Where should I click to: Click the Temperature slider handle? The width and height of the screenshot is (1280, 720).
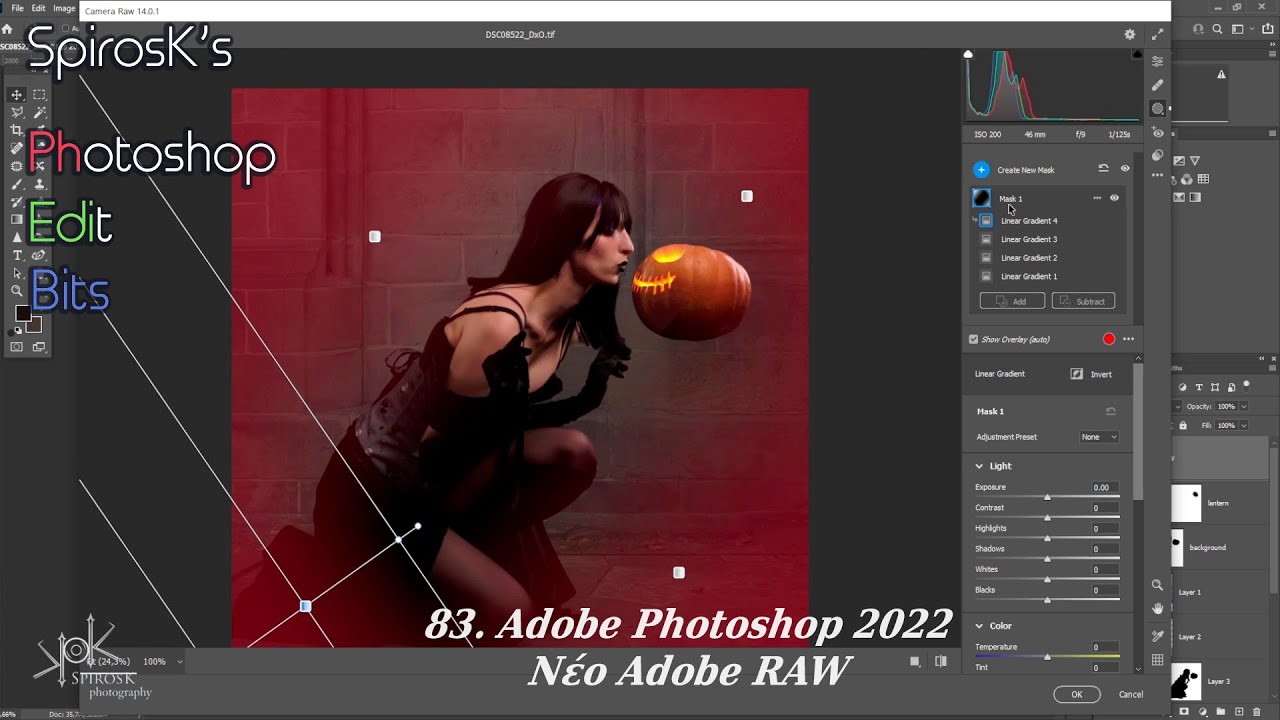[x=1047, y=657]
